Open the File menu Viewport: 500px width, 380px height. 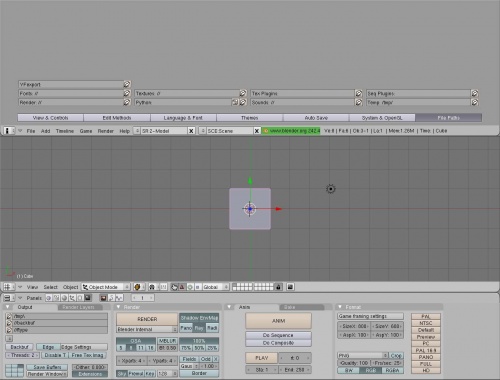[x=31, y=131]
